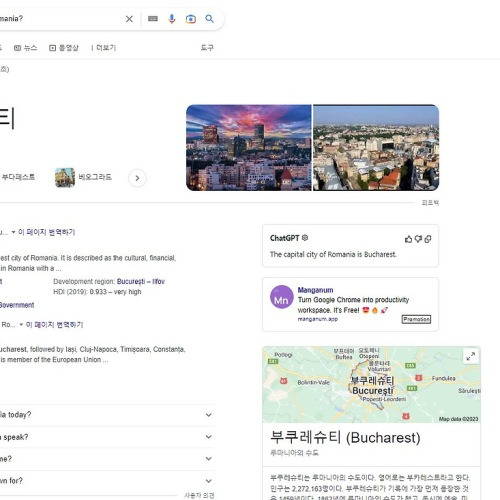Visit the manganum.app URL
Image resolution: width=500 pixels, height=500 pixels.
click(x=318, y=319)
